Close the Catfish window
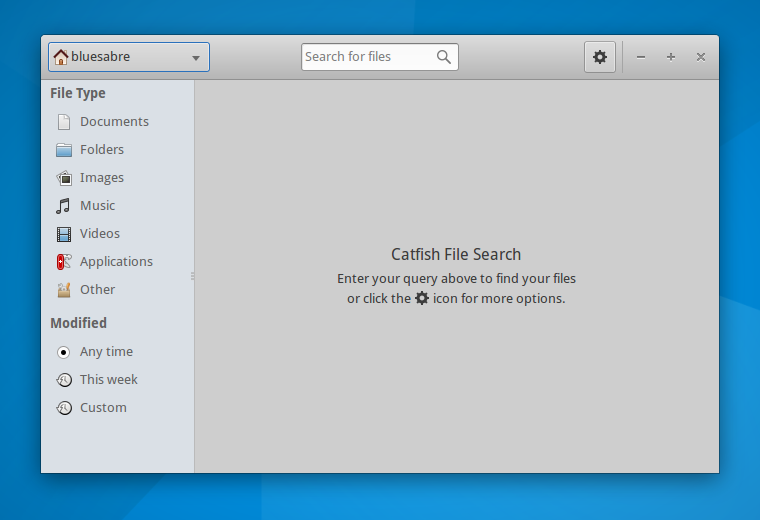 [701, 57]
